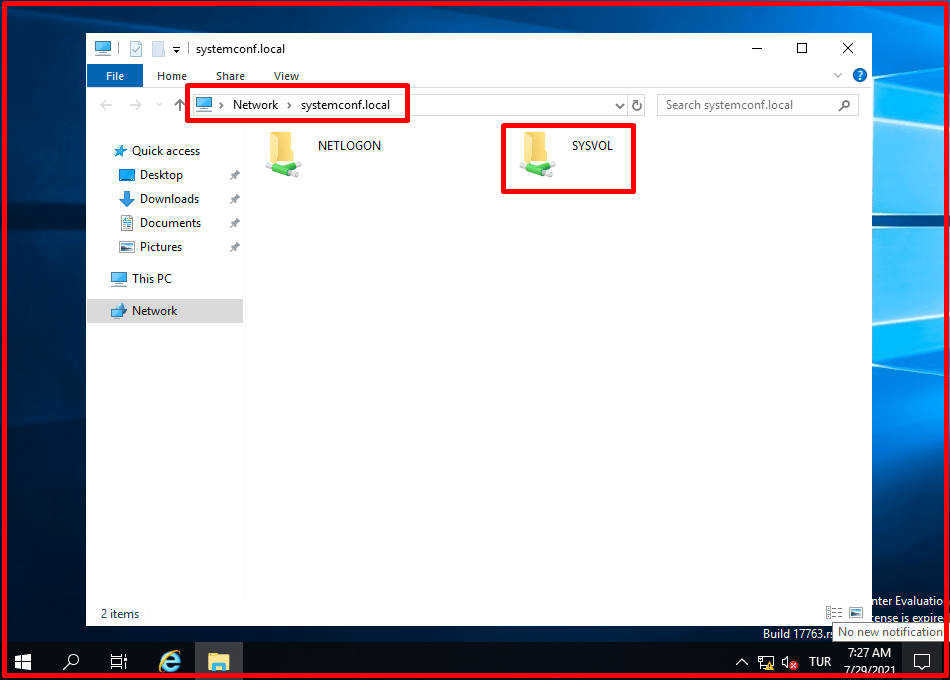
Task: Click the pin icon beside Downloads
Action: point(234,199)
